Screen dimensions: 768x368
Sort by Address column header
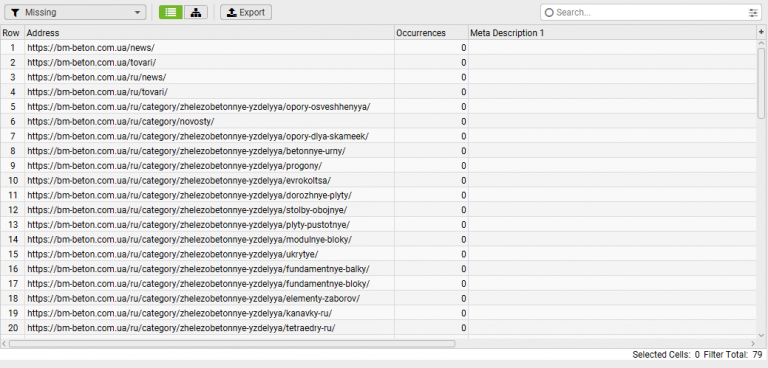click(x=210, y=33)
